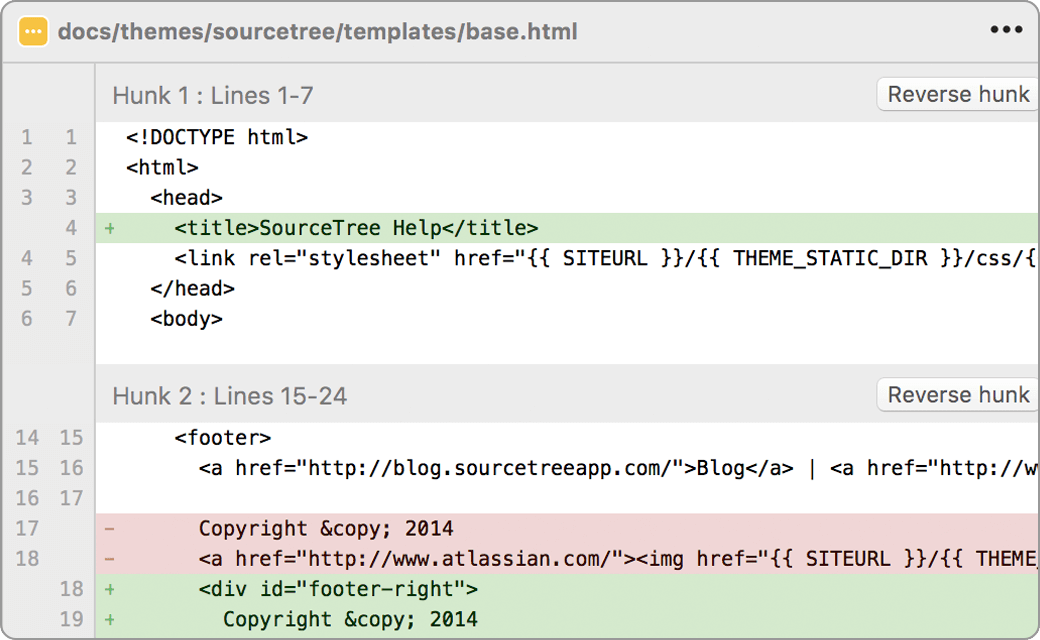Click line number 14 in the left gutter
This screenshot has height=640, width=1040.
tap(27, 437)
